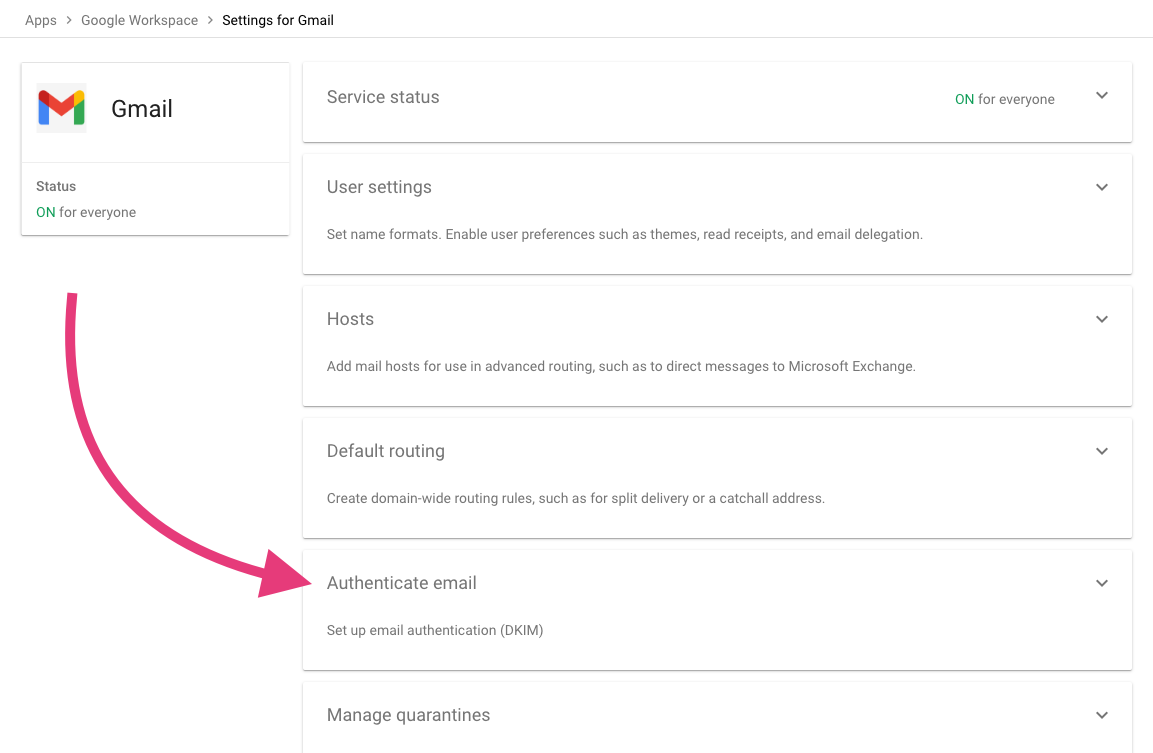The height and width of the screenshot is (753, 1153).
Task: Expand the Service status chevron
Action: tap(1102, 96)
